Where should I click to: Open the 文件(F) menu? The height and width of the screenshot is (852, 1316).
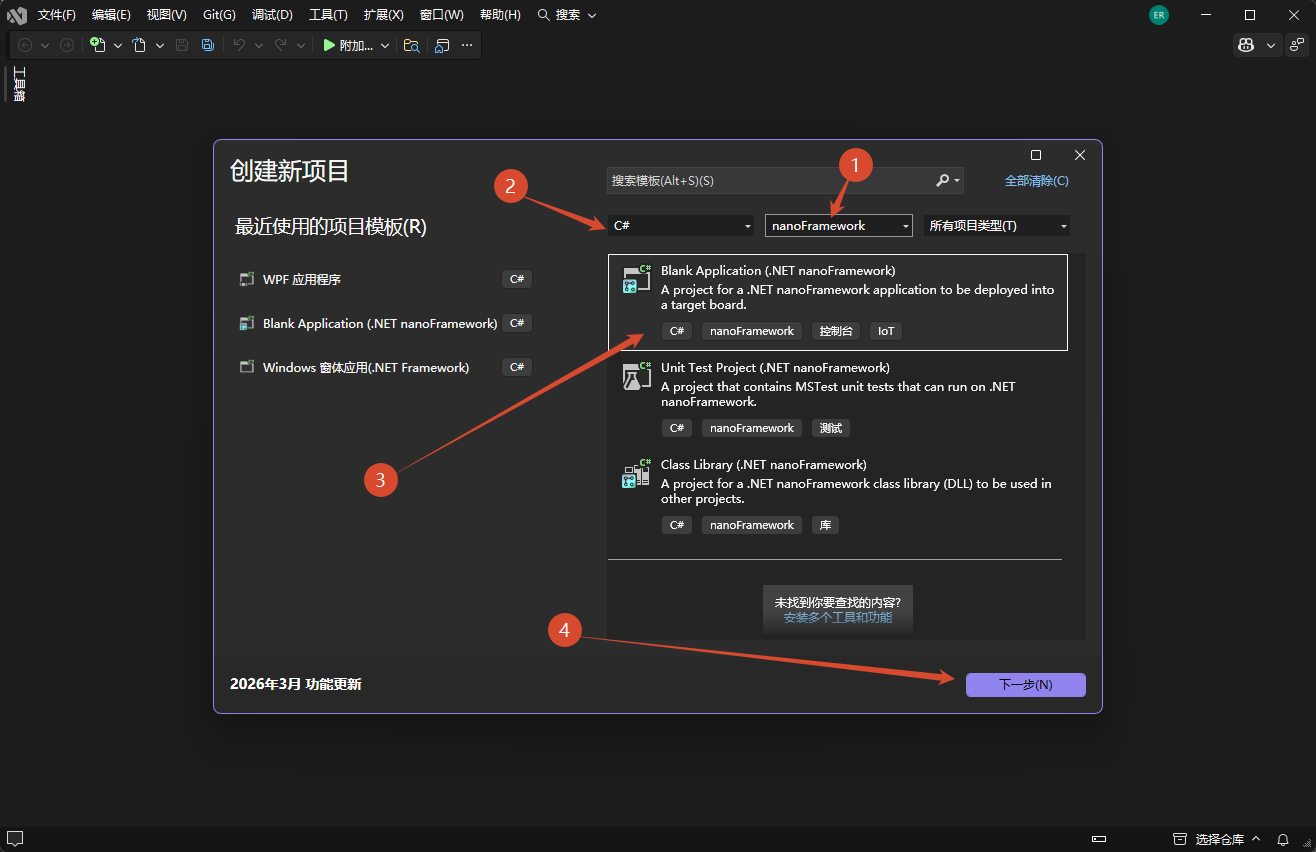point(57,15)
